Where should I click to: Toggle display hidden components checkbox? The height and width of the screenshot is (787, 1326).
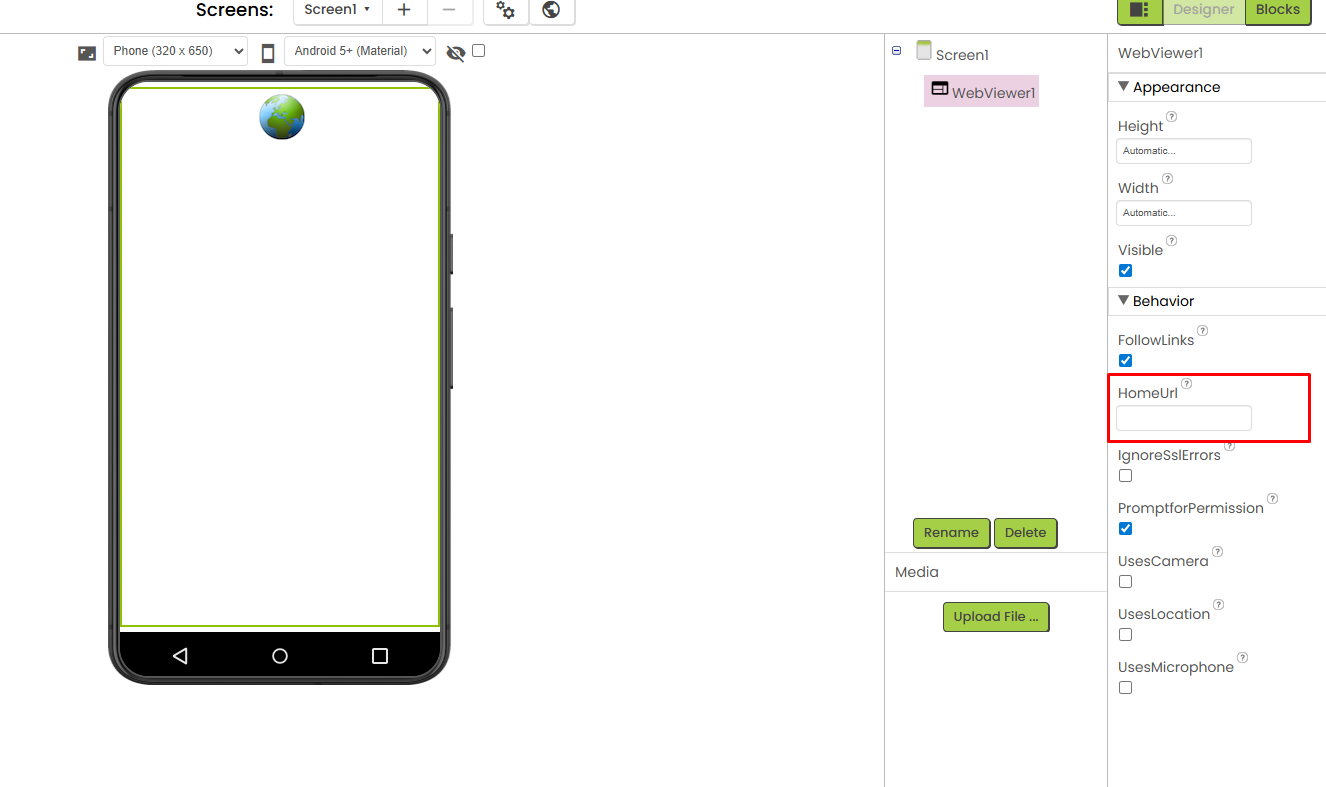click(x=479, y=50)
